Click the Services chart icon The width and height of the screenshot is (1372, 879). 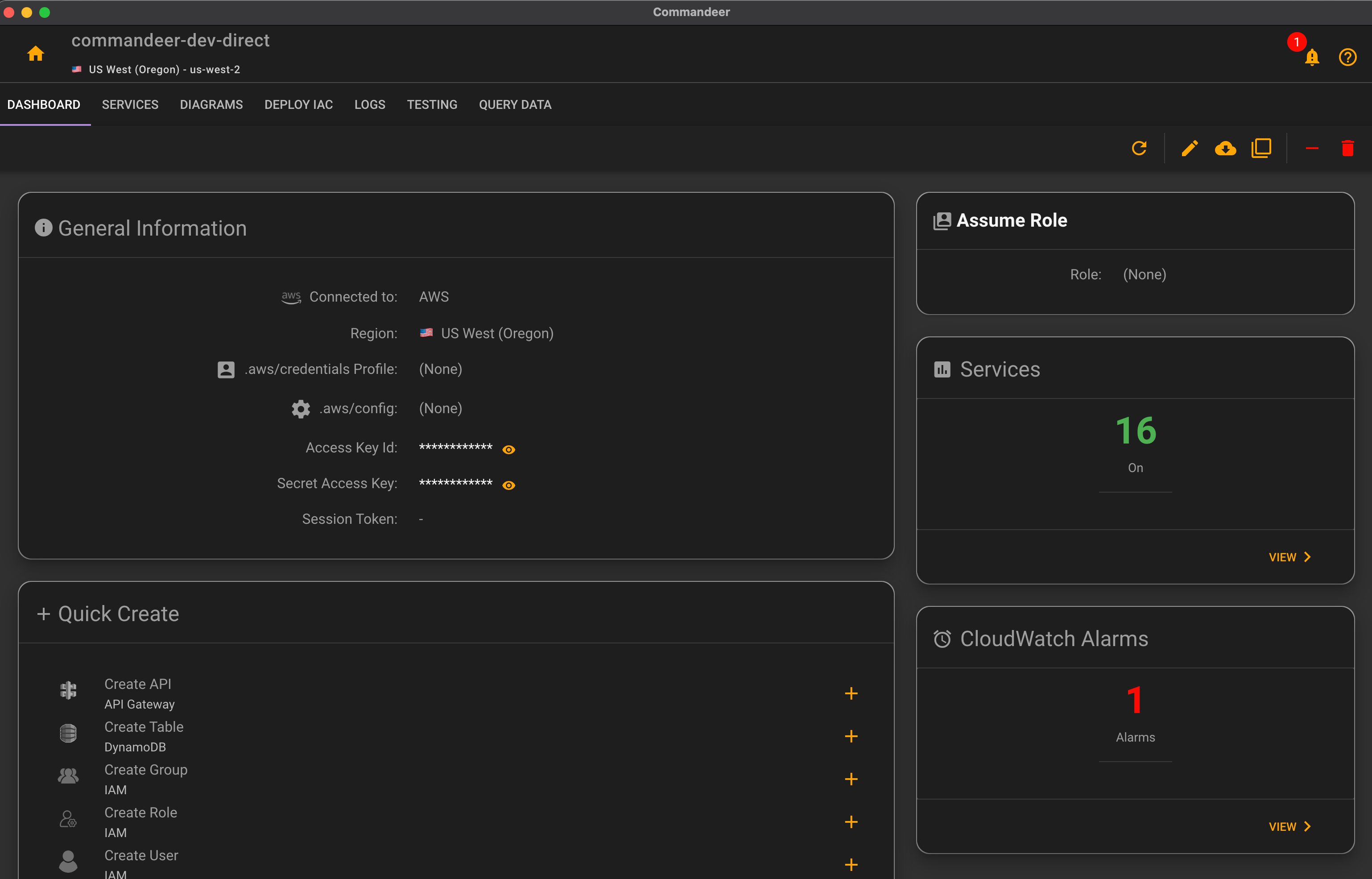point(942,369)
